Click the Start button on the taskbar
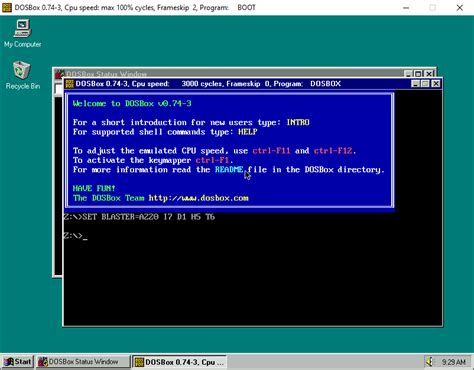This screenshot has height=370, width=474. click(18, 362)
